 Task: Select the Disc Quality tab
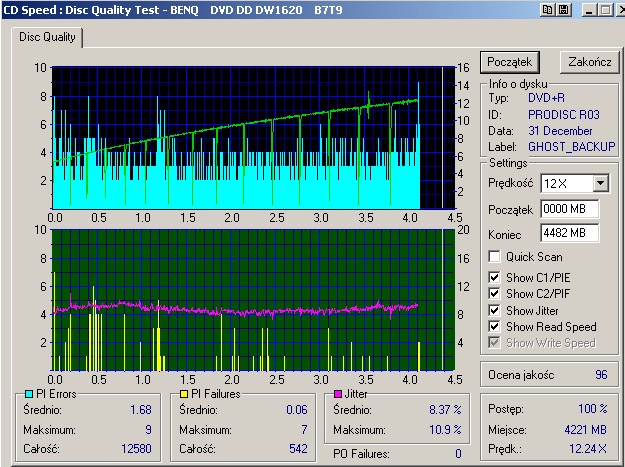tap(47, 37)
